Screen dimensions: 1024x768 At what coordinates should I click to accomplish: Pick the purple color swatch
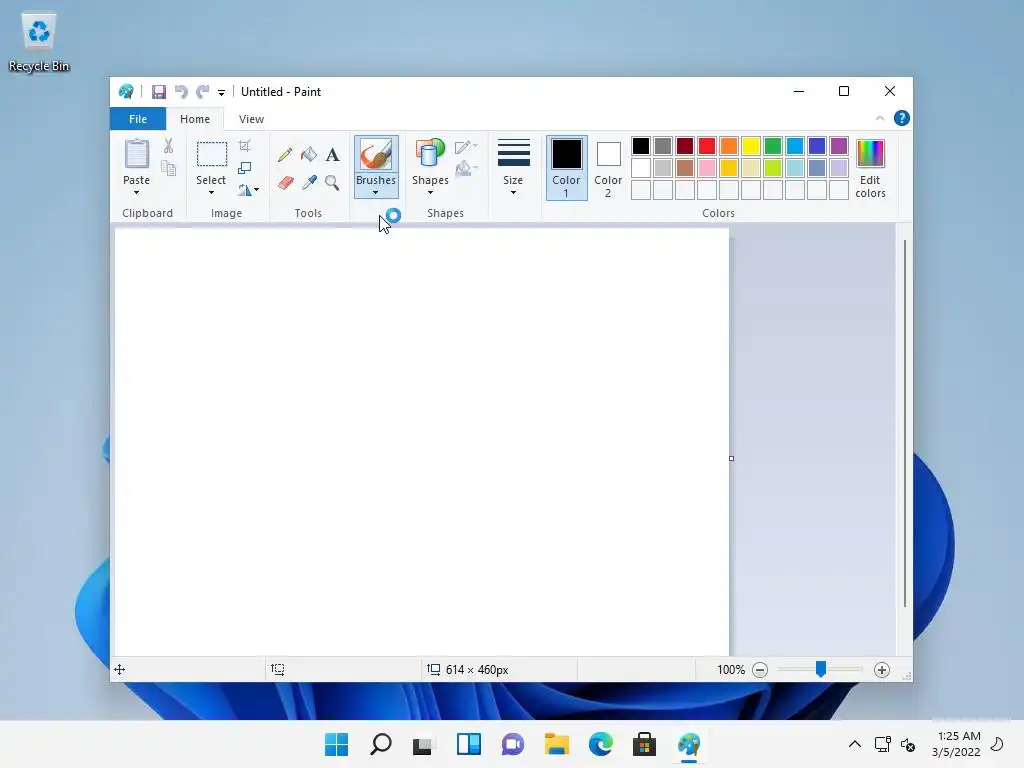(x=839, y=146)
